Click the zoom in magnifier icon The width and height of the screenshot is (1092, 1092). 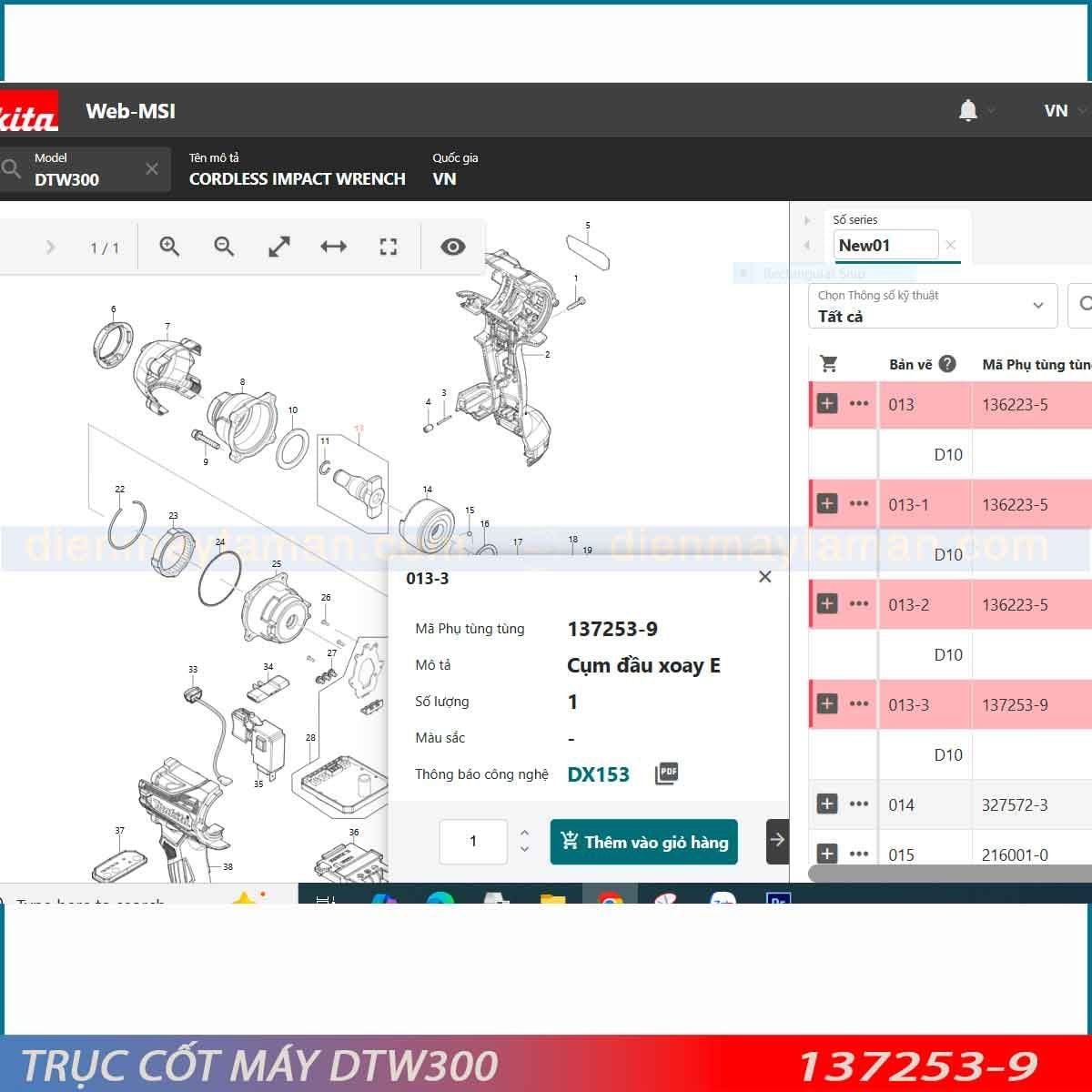[169, 247]
